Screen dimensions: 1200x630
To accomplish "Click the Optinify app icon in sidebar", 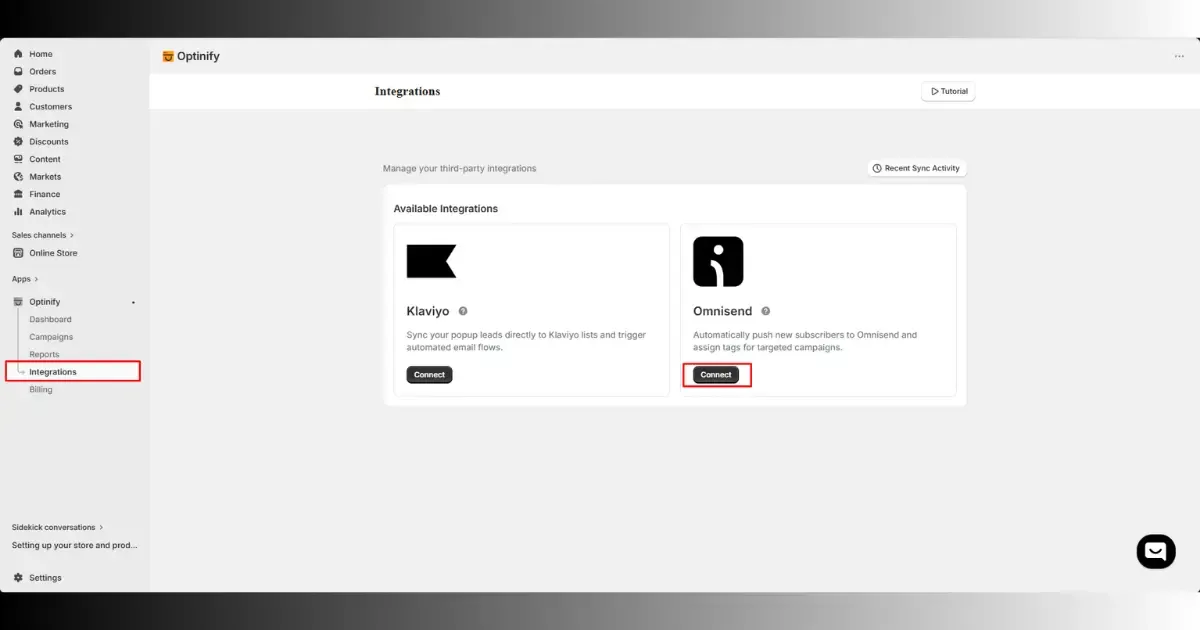I will coord(18,302).
